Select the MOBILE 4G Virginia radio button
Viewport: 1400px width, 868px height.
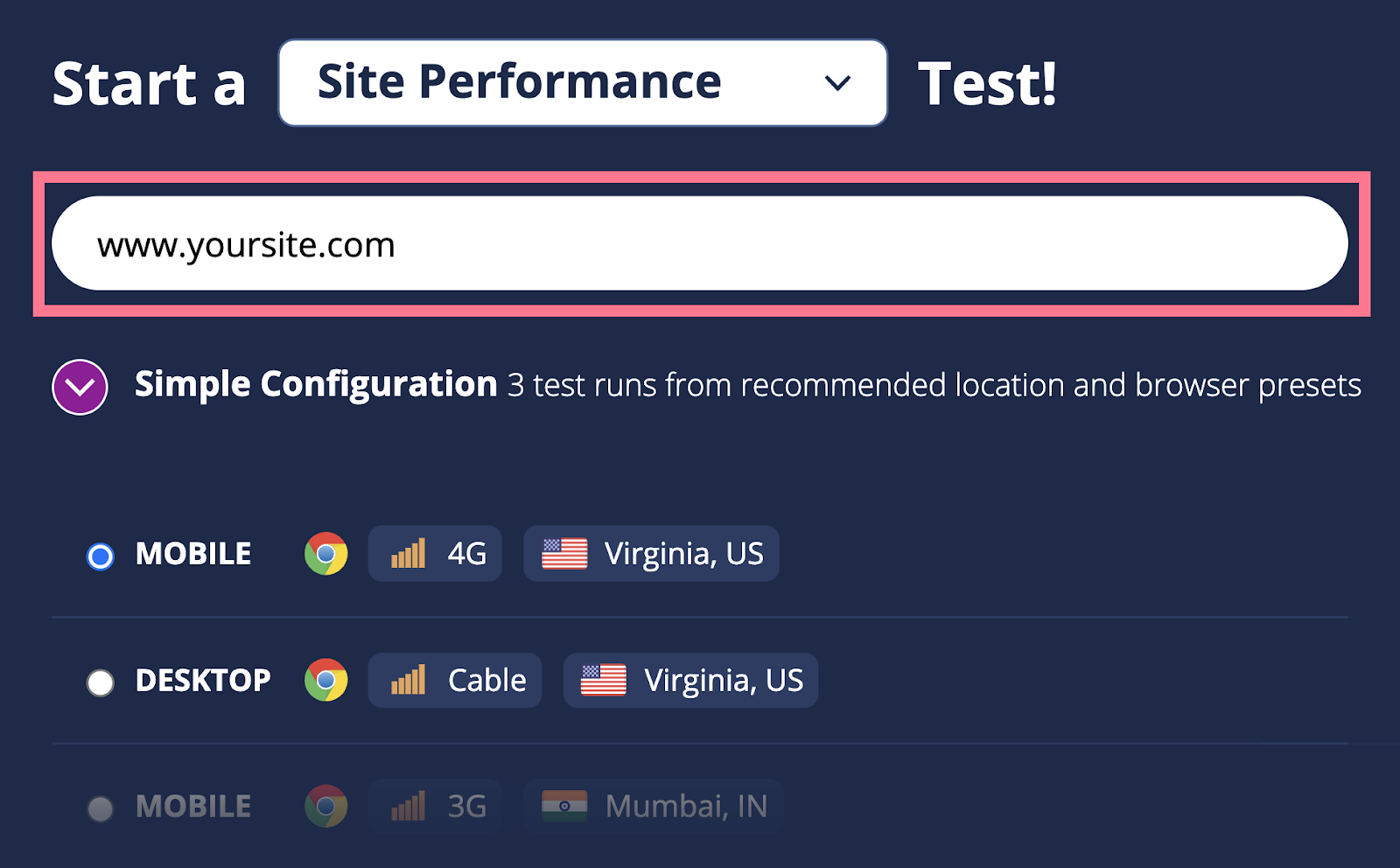click(x=101, y=556)
